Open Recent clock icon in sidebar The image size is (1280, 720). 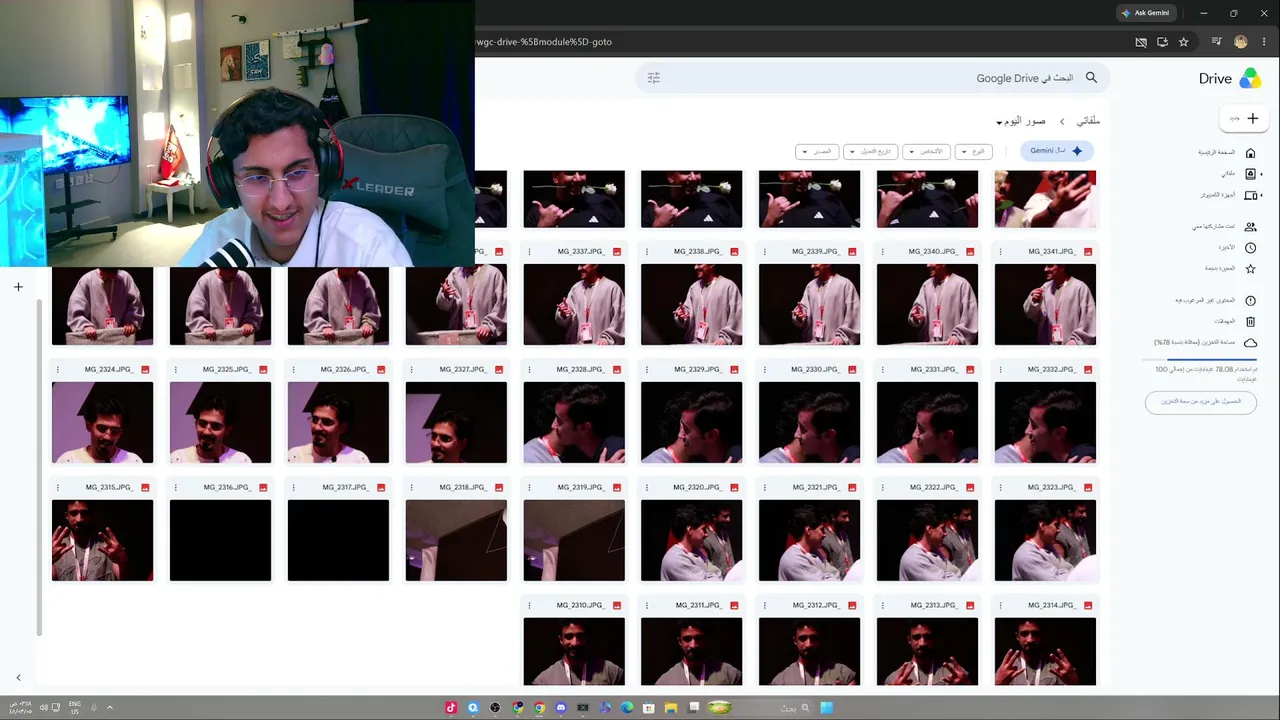[x=1250, y=248]
